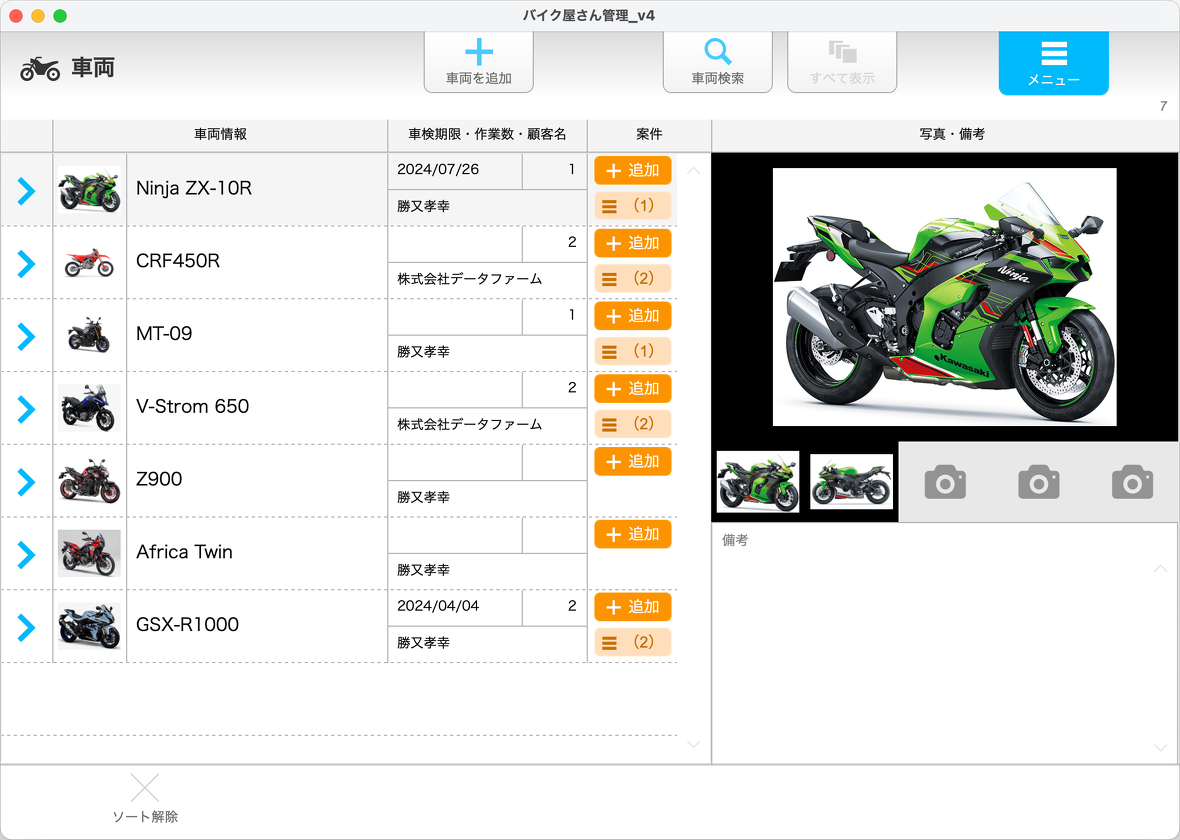The image size is (1180, 840).
Task: Click the 車両情報 column header
Action: pos(220,134)
